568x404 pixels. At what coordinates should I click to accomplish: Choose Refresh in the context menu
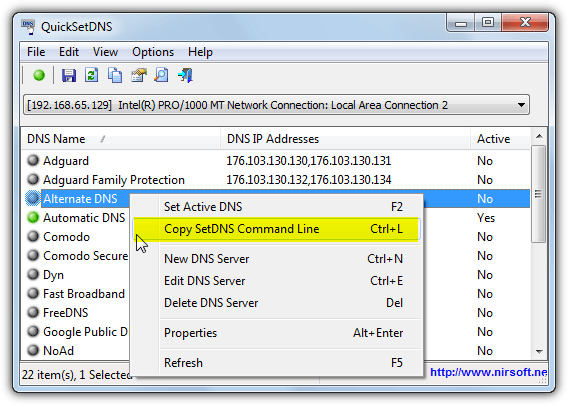(276, 363)
